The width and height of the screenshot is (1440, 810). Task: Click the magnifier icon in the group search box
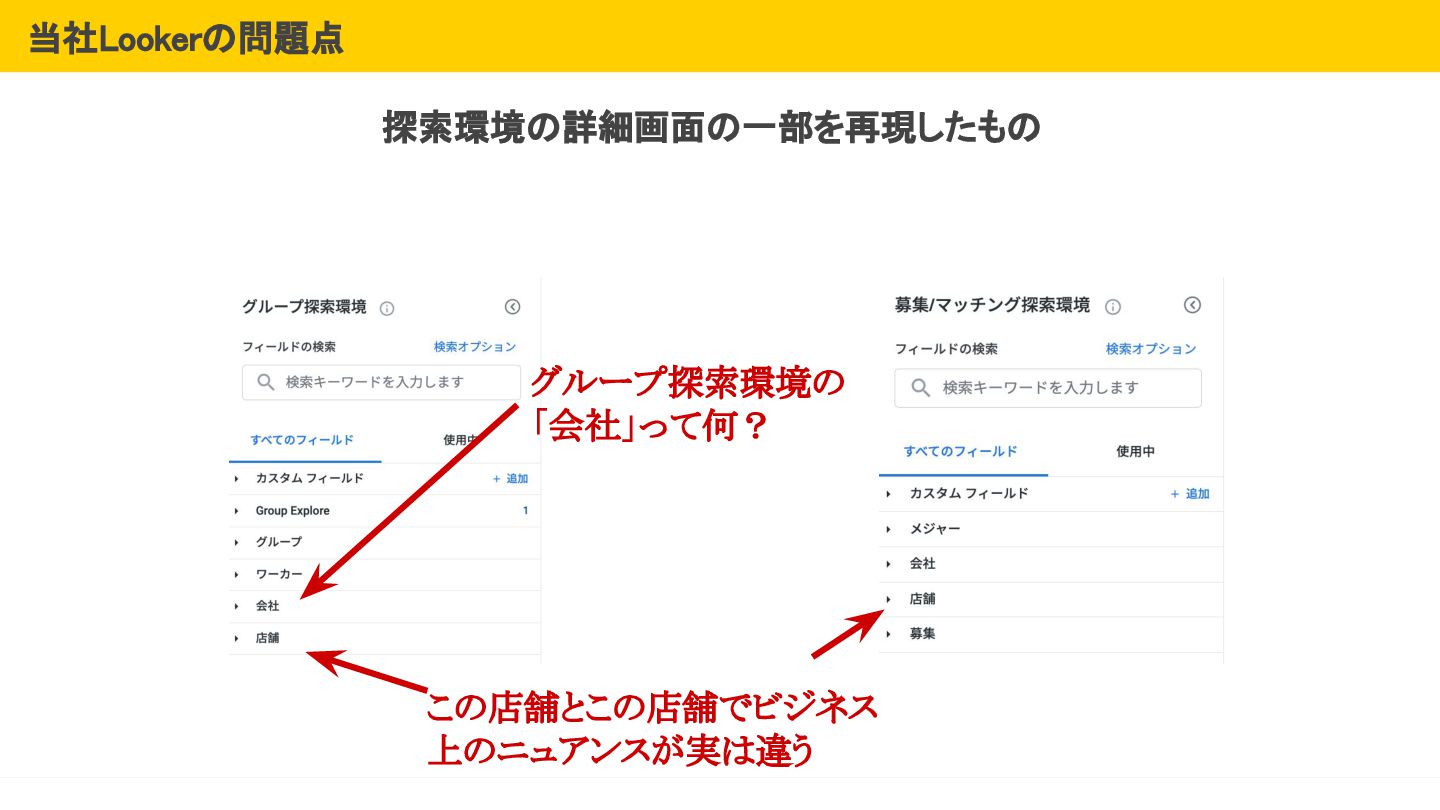click(266, 382)
